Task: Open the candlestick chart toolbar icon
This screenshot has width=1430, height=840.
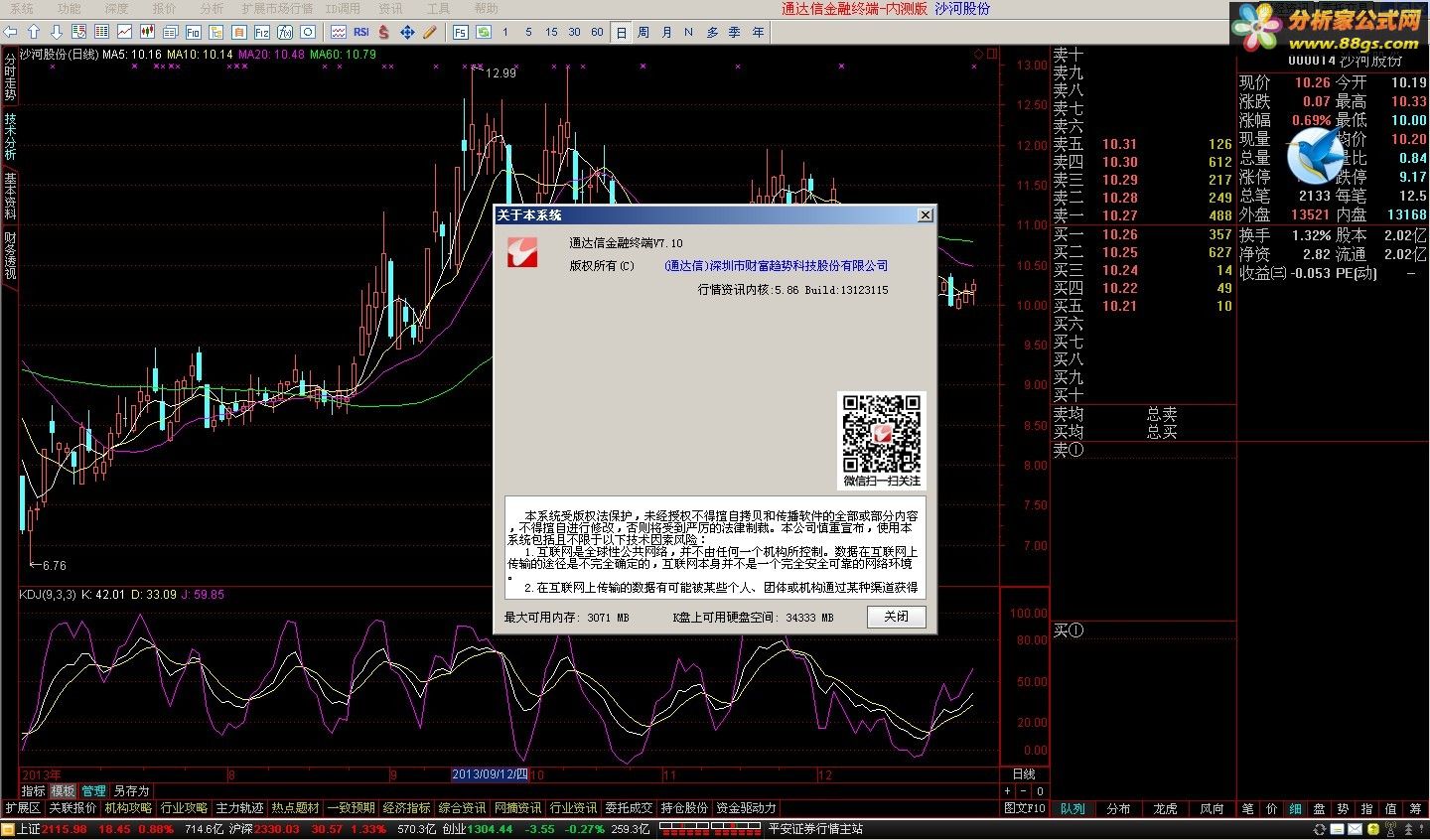Action: pos(147,32)
